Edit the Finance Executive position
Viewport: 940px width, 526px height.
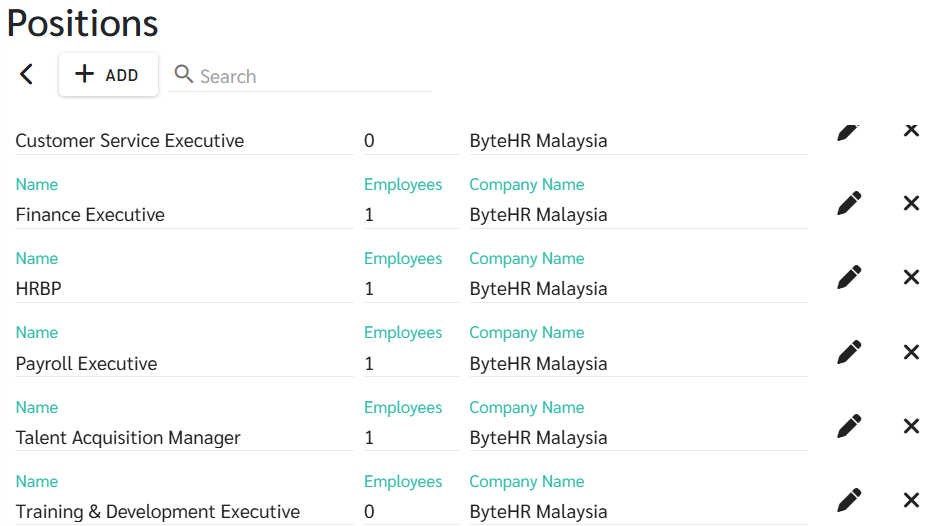tap(849, 203)
